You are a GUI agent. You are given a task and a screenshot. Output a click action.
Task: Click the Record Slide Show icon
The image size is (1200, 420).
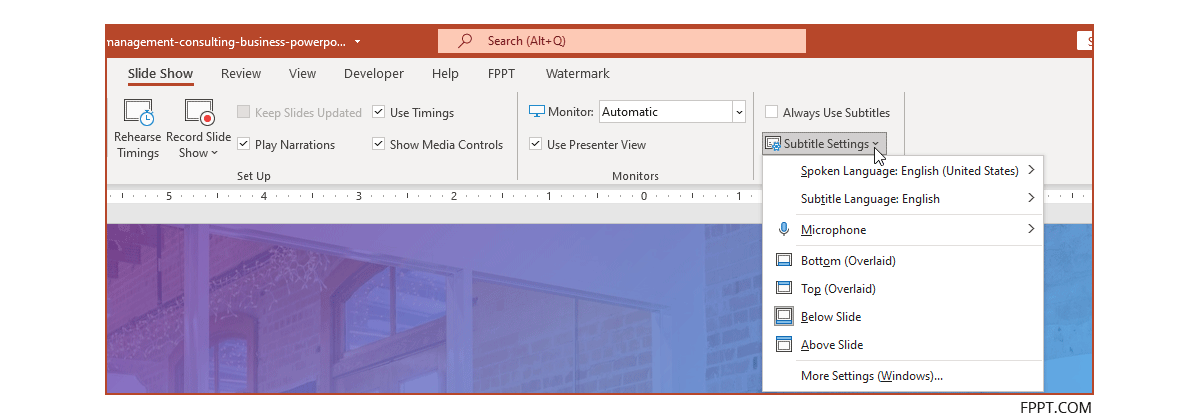point(199,113)
